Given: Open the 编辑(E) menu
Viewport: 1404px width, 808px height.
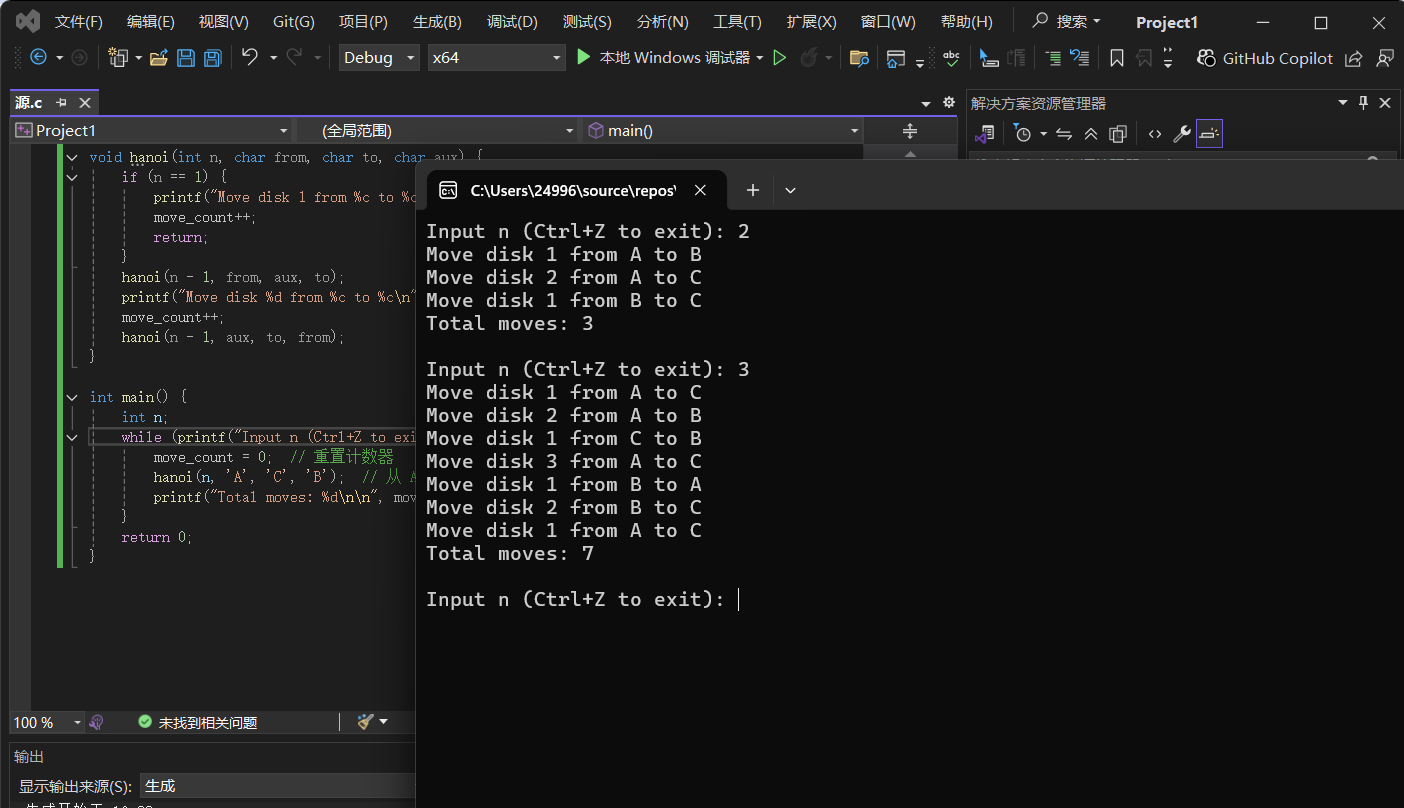Looking at the screenshot, I should click(151, 21).
